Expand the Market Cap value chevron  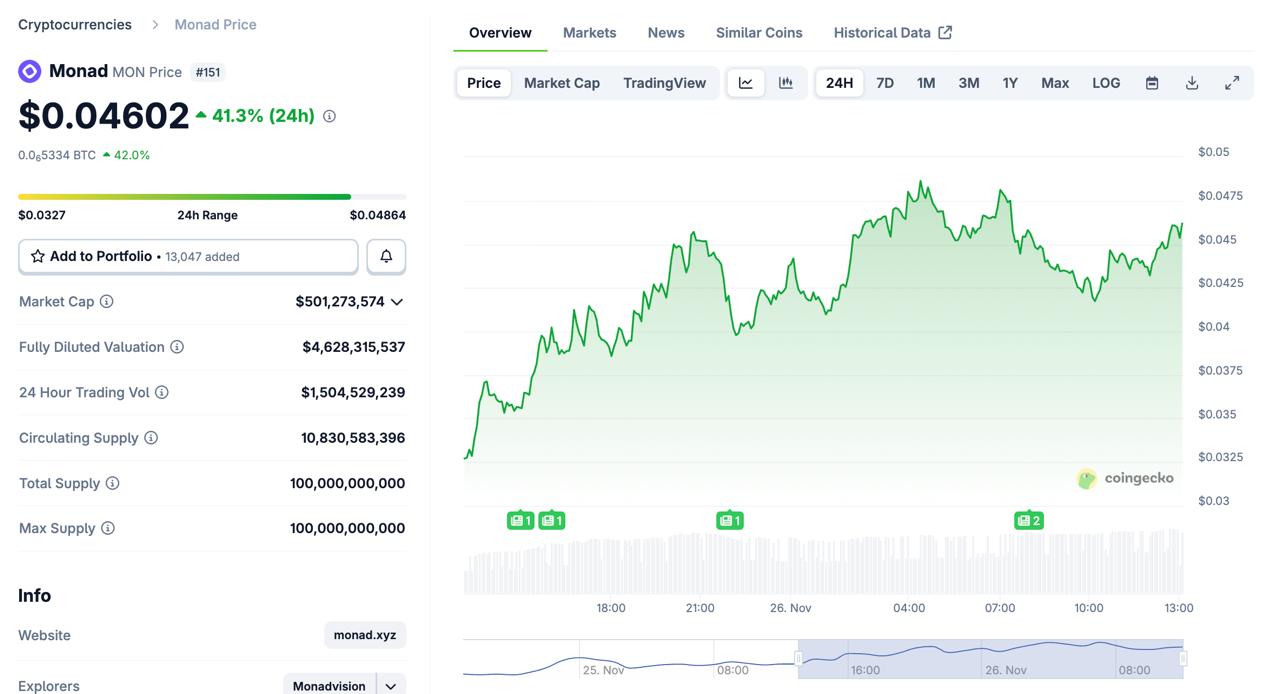tap(397, 302)
